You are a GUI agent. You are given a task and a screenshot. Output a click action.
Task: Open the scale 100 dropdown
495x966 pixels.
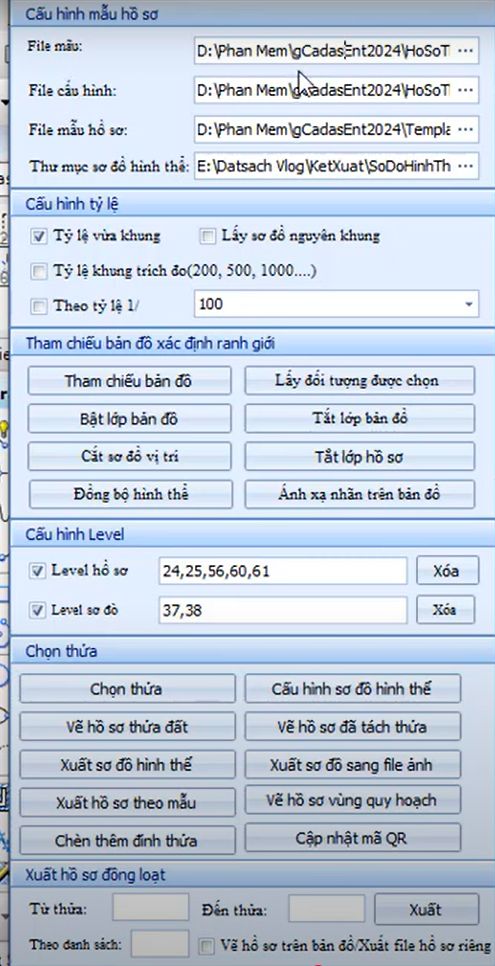468,304
